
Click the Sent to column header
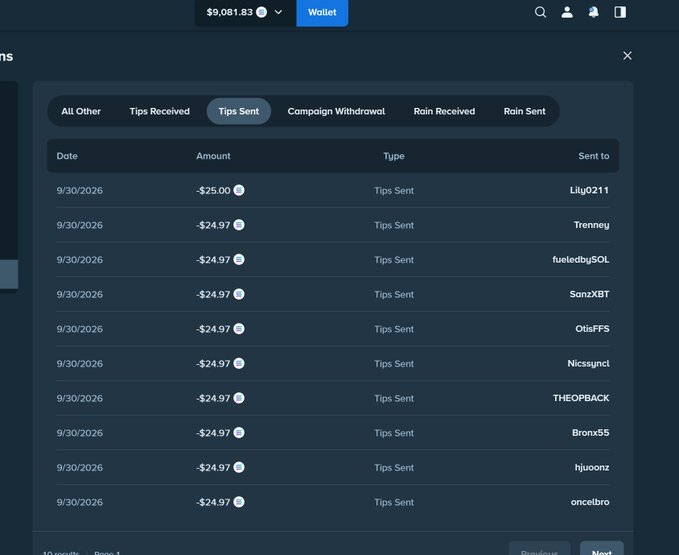[594, 156]
